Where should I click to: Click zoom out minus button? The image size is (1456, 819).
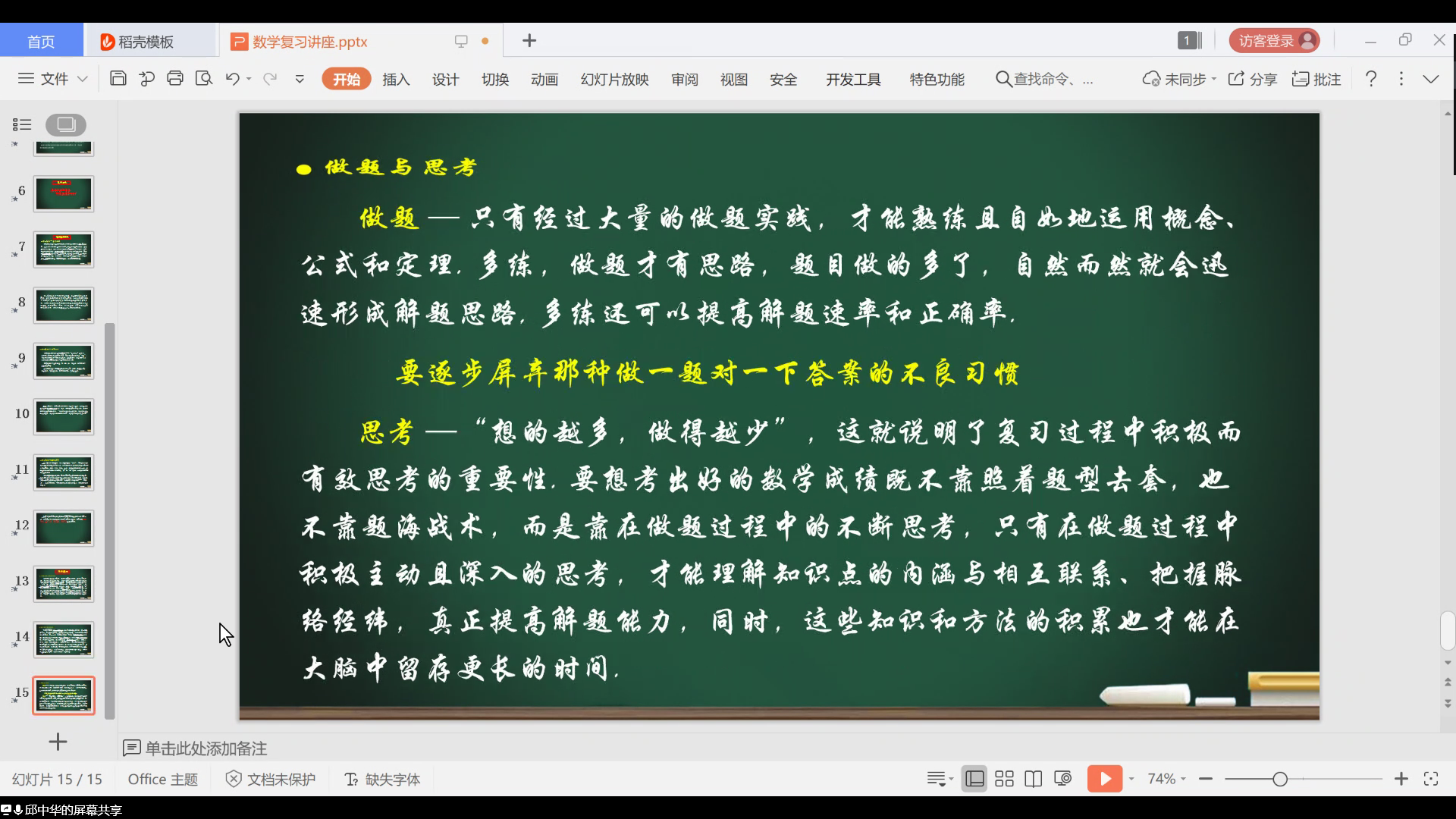1206,779
